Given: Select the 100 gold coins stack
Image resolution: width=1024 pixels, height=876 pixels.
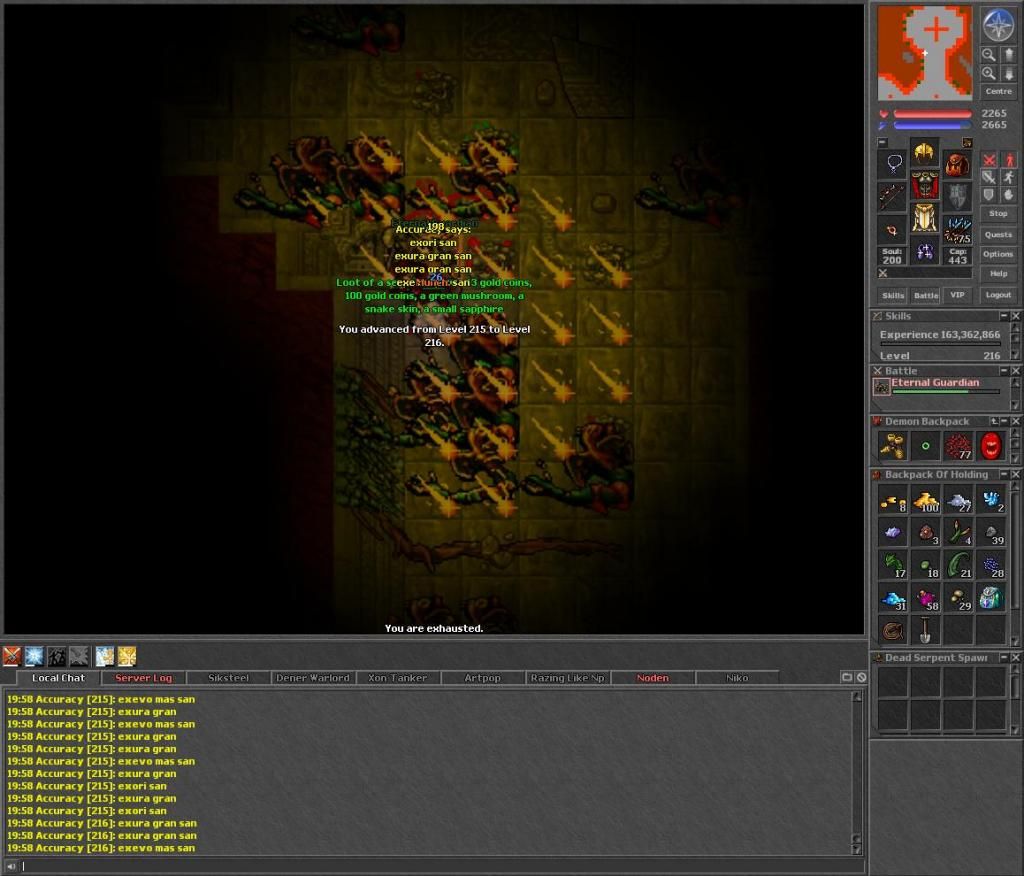Looking at the screenshot, I should coord(925,500).
